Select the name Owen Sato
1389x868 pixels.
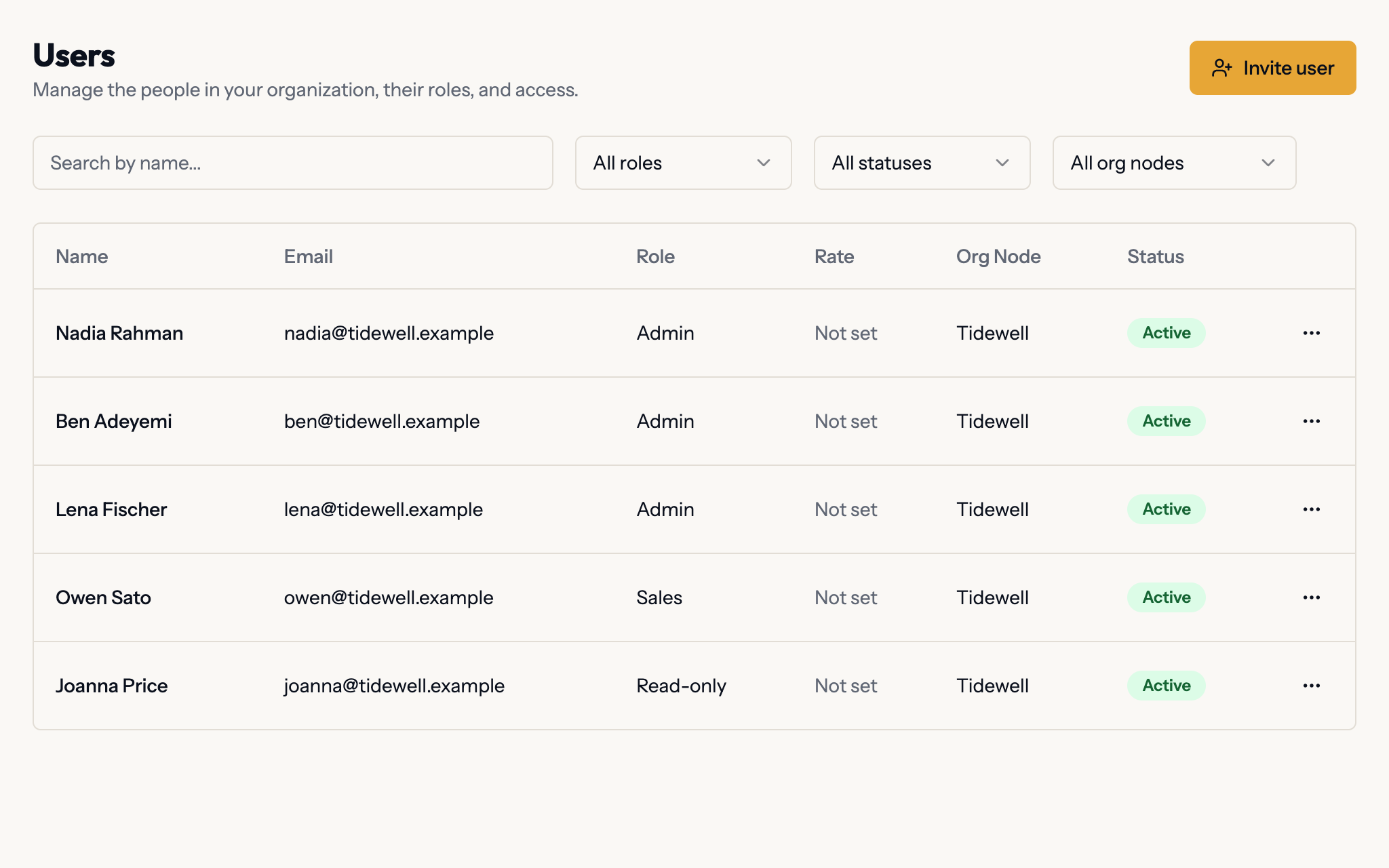click(103, 597)
